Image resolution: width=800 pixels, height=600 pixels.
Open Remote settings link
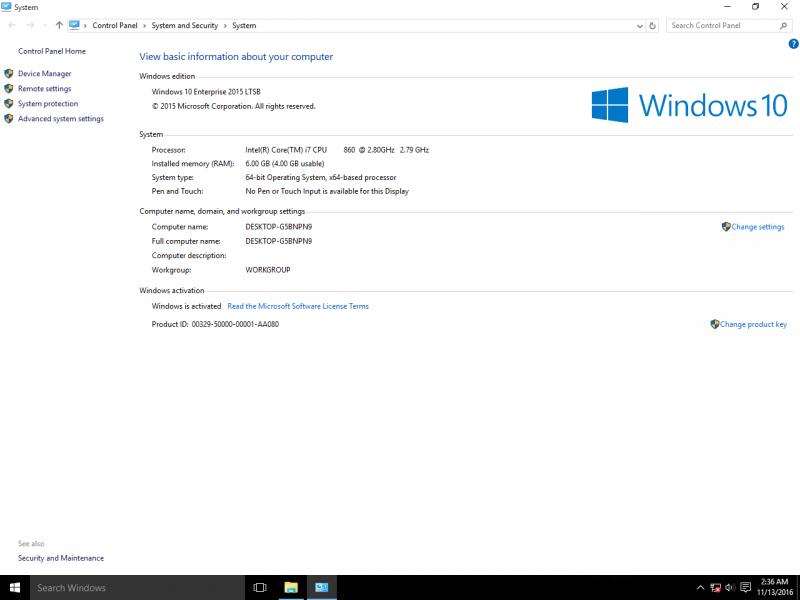[44, 89]
